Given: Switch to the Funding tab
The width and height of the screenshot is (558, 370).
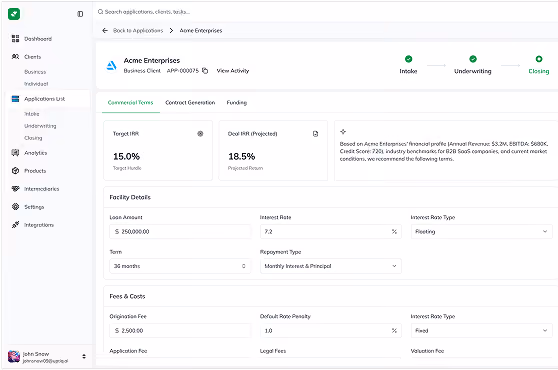Looking at the screenshot, I should pyautogui.click(x=237, y=102).
